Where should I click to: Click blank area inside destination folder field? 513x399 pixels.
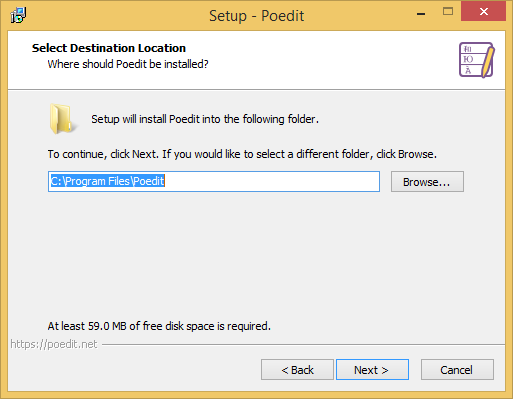(272, 182)
